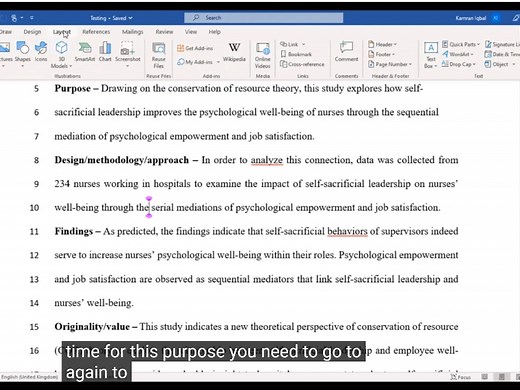520x390 pixels.
Task: Open Quick Parts menu
Action: click(461, 44)
